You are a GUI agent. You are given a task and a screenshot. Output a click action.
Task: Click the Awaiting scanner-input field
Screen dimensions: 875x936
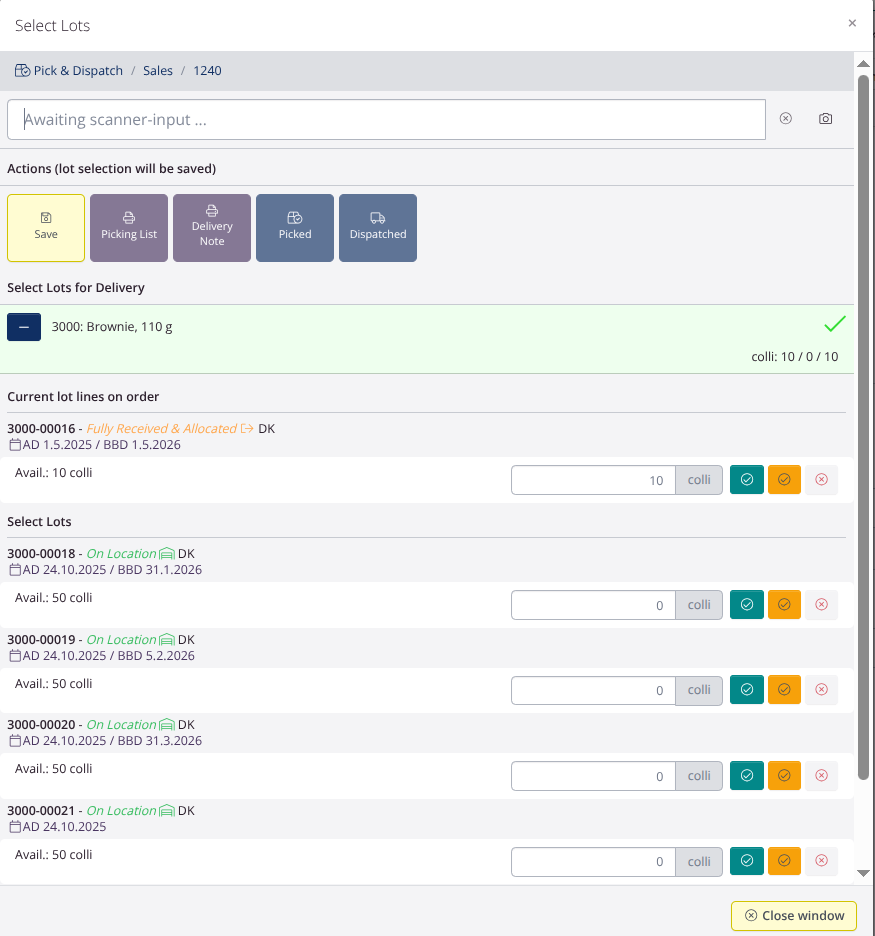click(386, 120)
